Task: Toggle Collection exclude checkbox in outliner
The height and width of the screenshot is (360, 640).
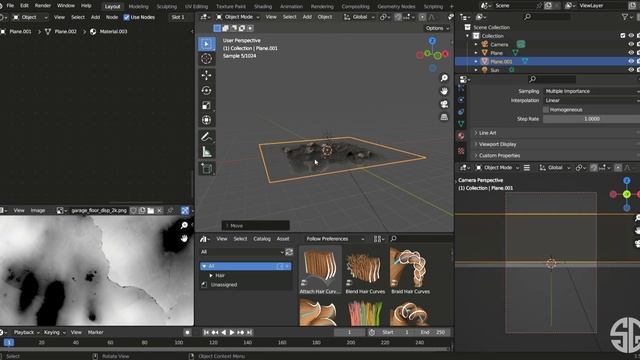Action: pos(623,36)
